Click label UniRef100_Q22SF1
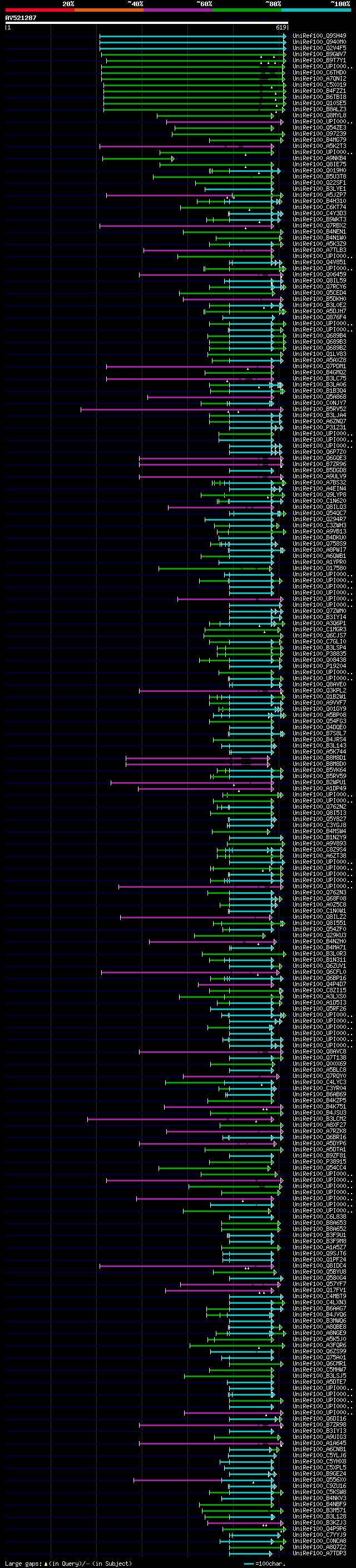Screen dimensions: 356x1568 click(319, 182)
